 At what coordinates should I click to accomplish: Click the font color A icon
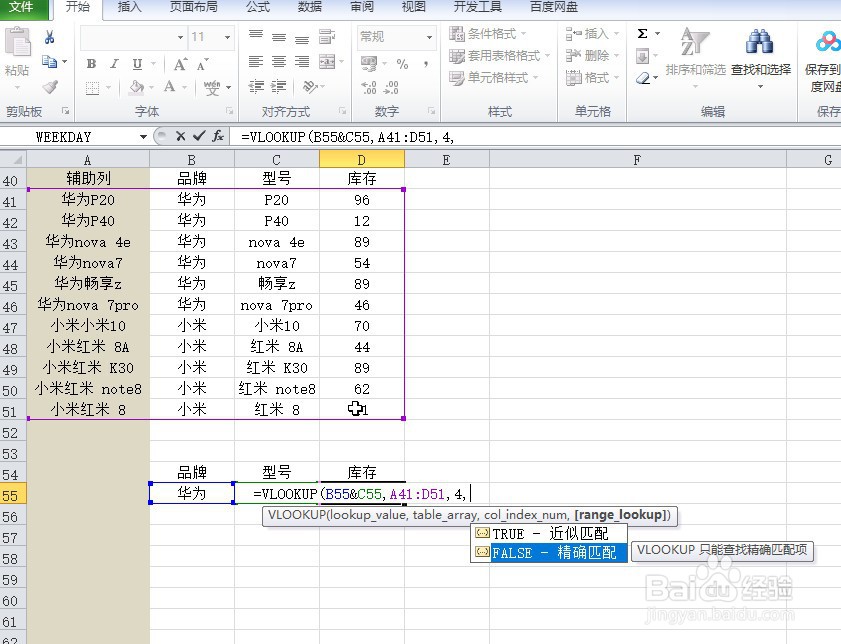click(x=169, y=86)
